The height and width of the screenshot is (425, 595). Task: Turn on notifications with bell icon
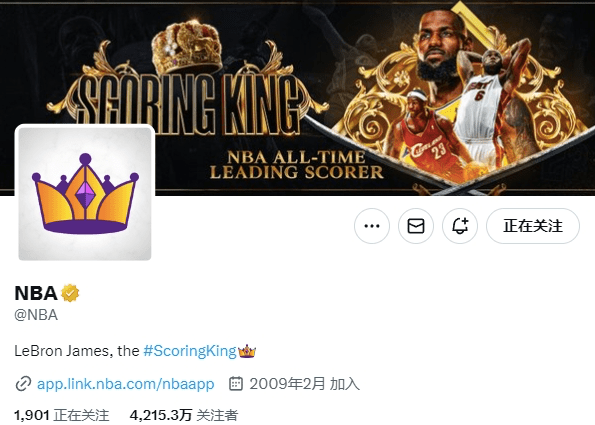pos(460,226)
